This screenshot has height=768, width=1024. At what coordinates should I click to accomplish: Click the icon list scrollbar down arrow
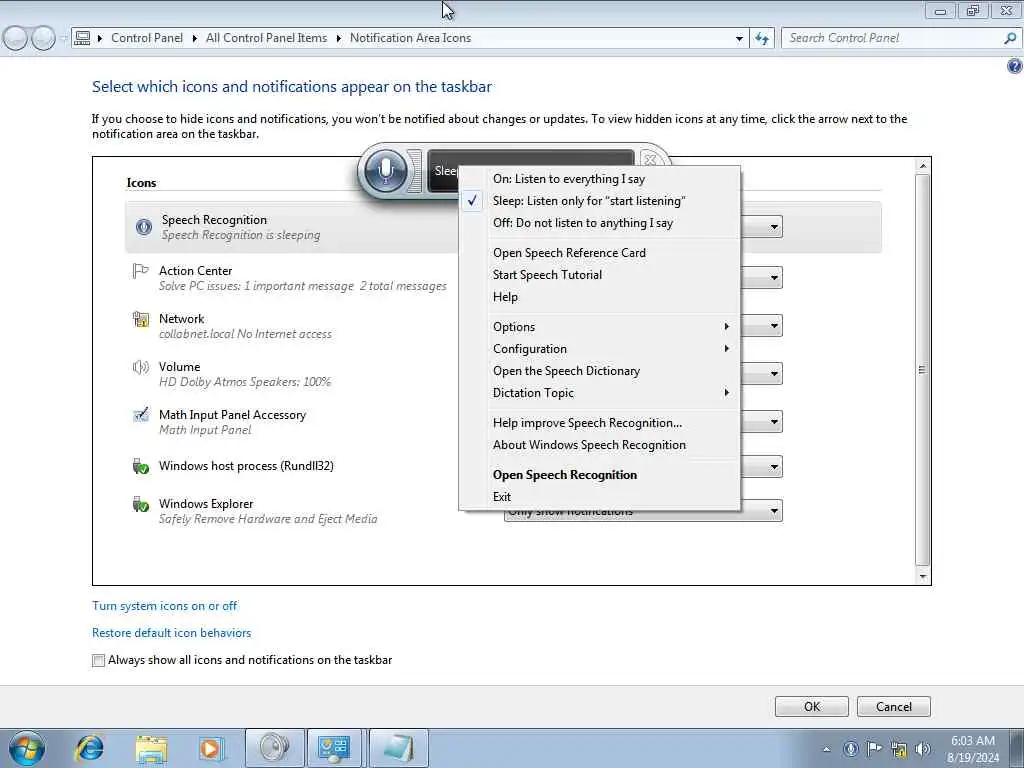922,577
